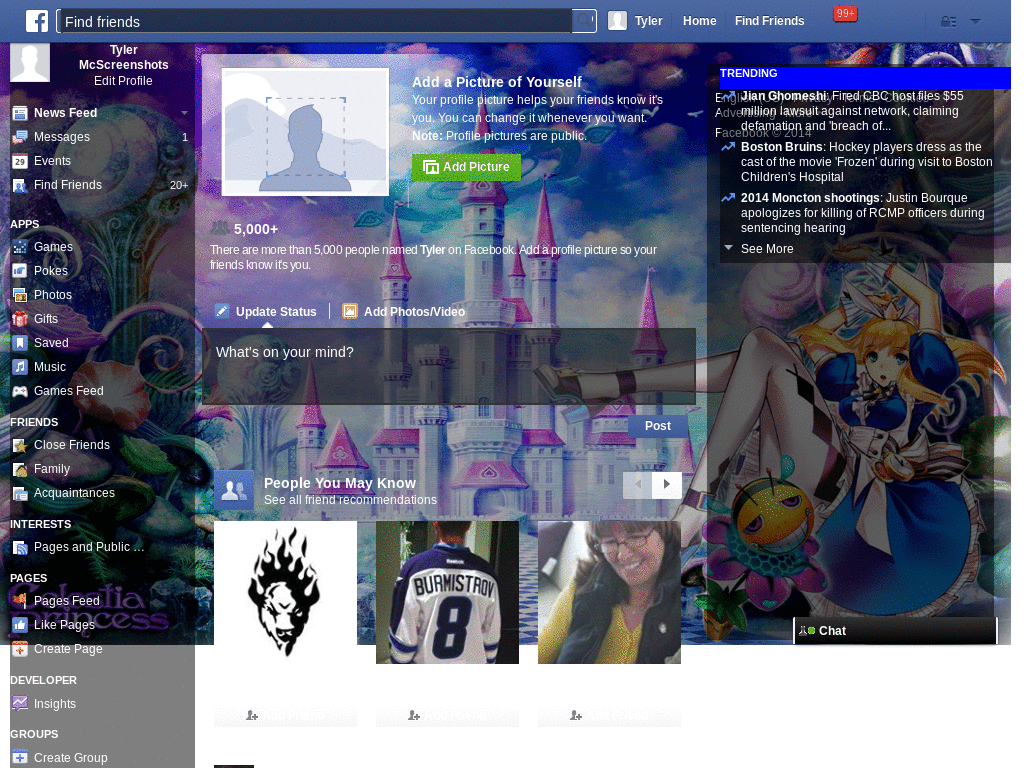Image resolution: width=1024 pixels, height=768 pixels.
Task: Open the Close Friends list icon
Action: (20, 445)
